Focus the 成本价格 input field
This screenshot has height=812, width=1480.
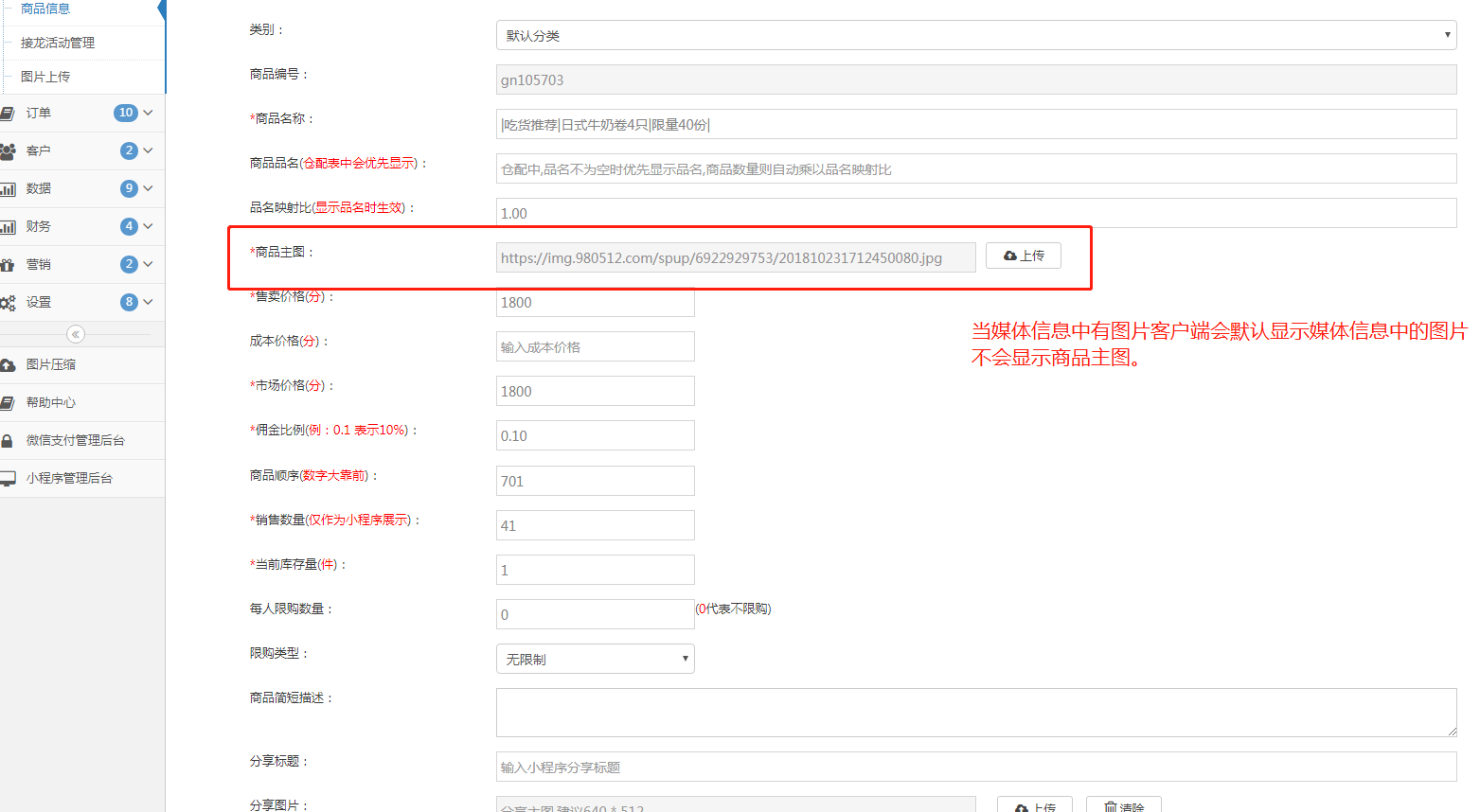[x=596, y=346]
